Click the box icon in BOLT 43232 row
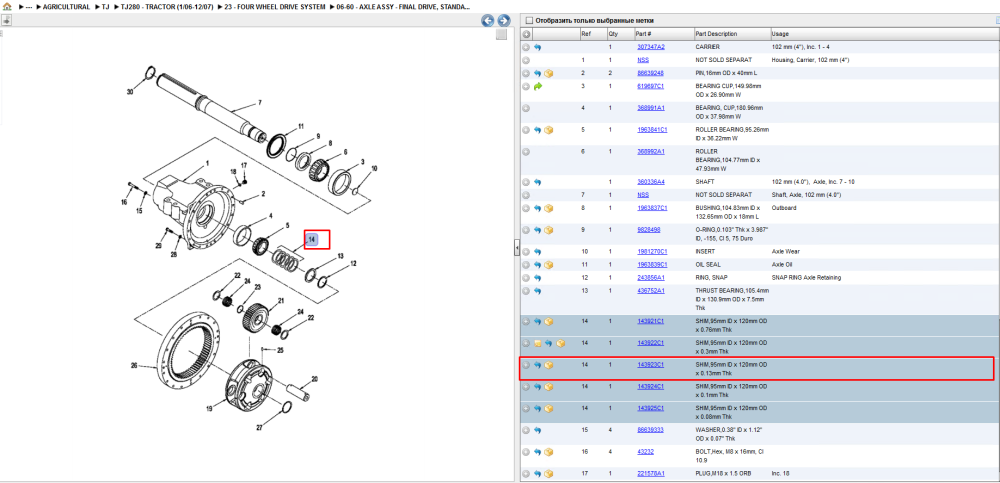Screen dimensions: 1000x483 (x=549, y=452)
